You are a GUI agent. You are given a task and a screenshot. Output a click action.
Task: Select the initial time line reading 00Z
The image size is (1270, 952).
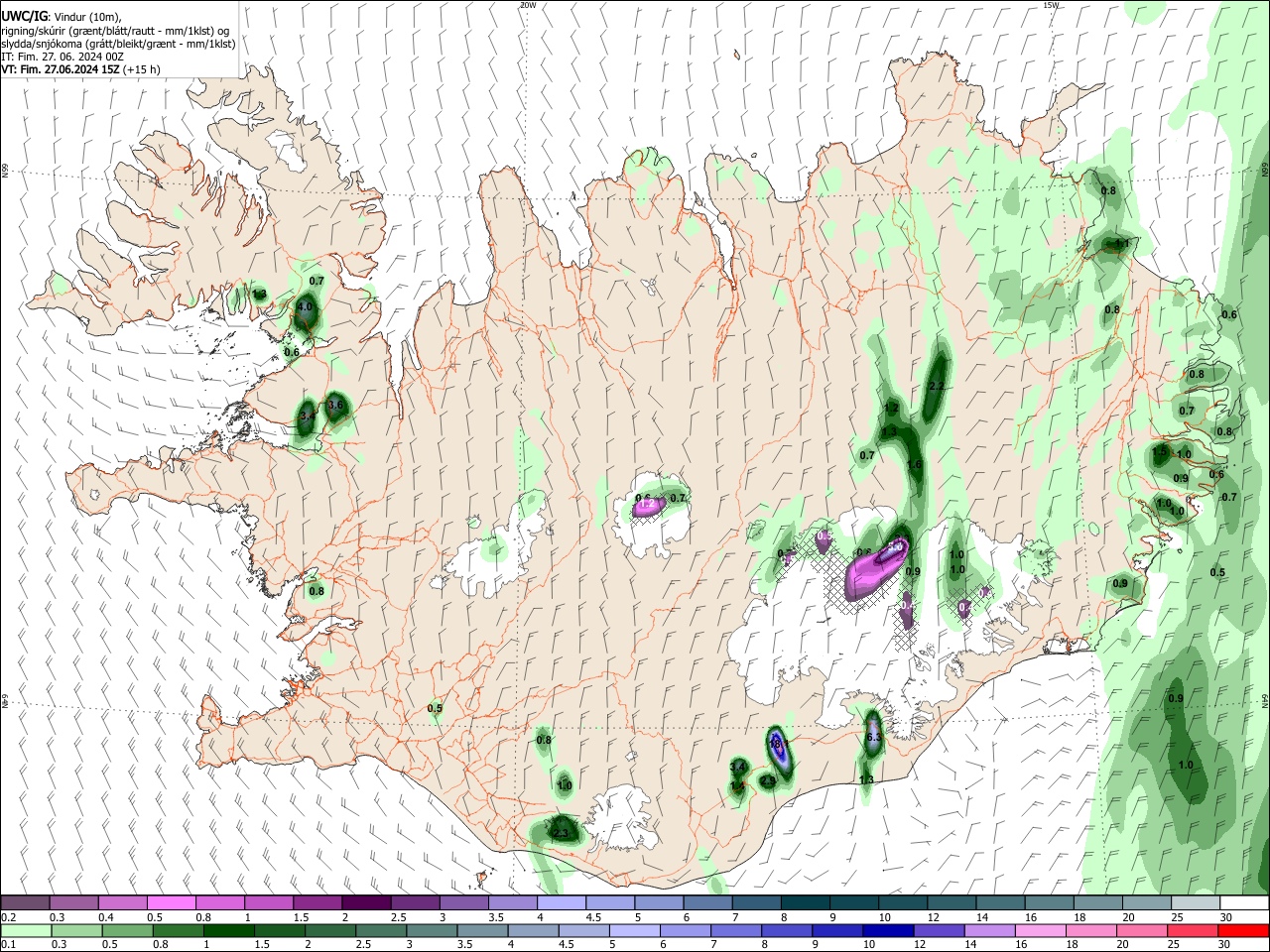[63, 57]
